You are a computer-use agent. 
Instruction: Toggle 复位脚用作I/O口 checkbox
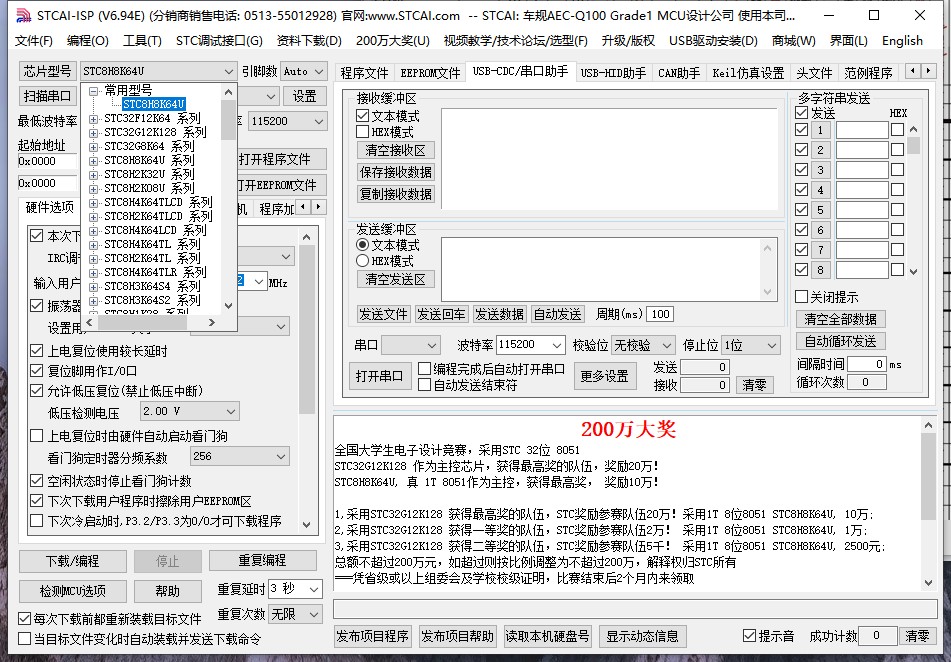click(x=36, y=371)
